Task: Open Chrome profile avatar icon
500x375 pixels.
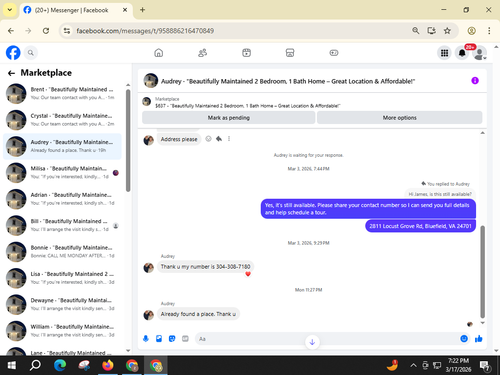Action: click(471, 31)
